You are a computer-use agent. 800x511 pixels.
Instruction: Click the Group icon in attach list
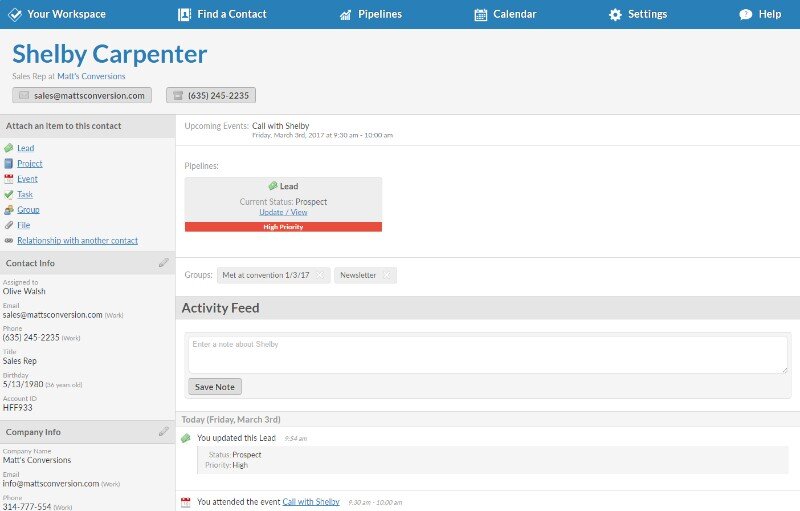pyautogui.click(x=8, y=210)
